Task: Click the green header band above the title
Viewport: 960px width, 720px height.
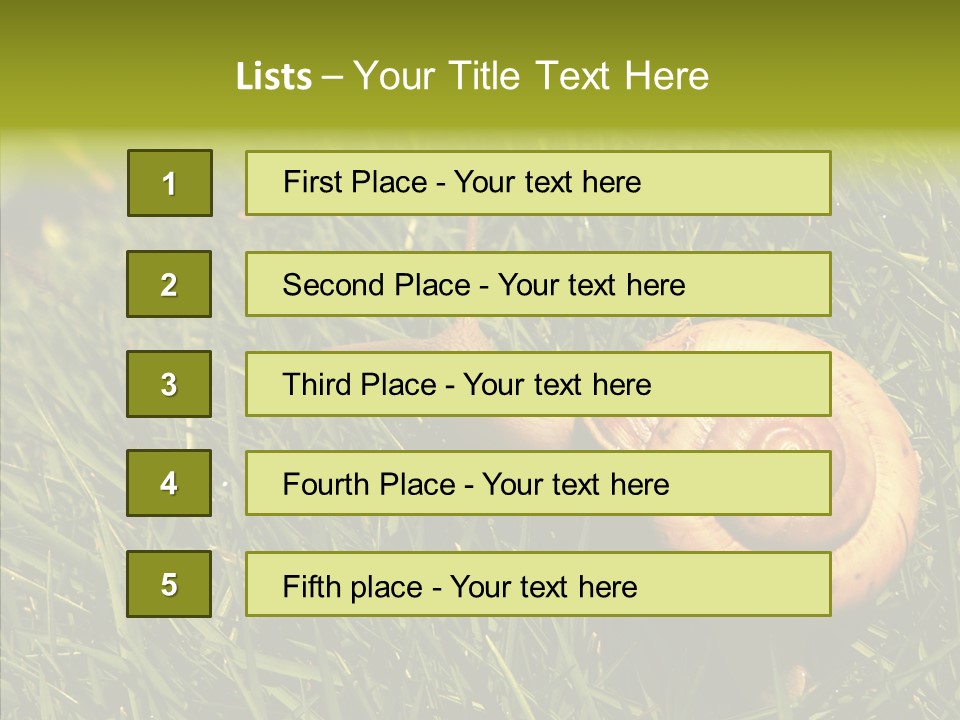Action: click(480, 22)
